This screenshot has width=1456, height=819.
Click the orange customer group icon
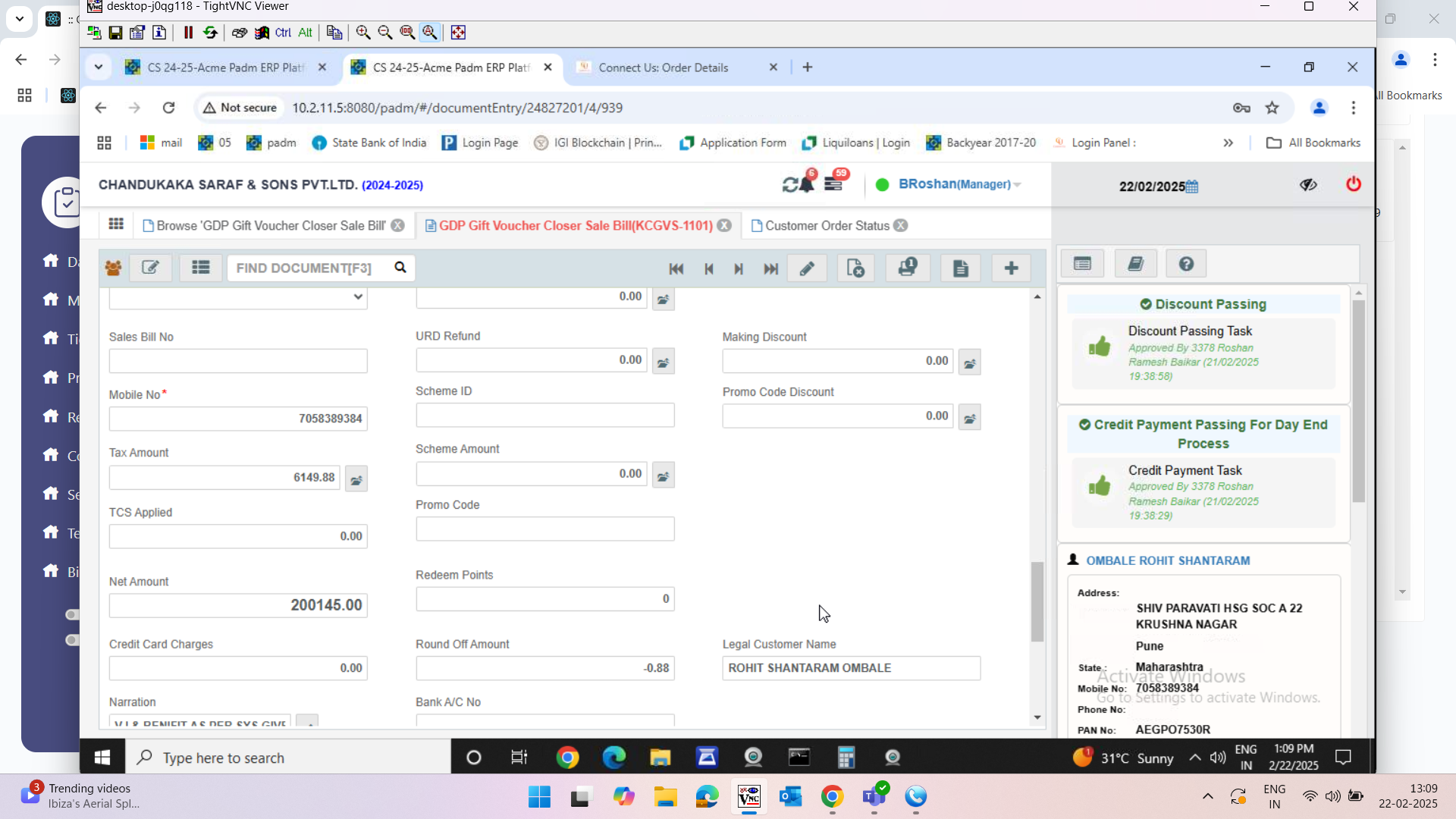point(113,268)
